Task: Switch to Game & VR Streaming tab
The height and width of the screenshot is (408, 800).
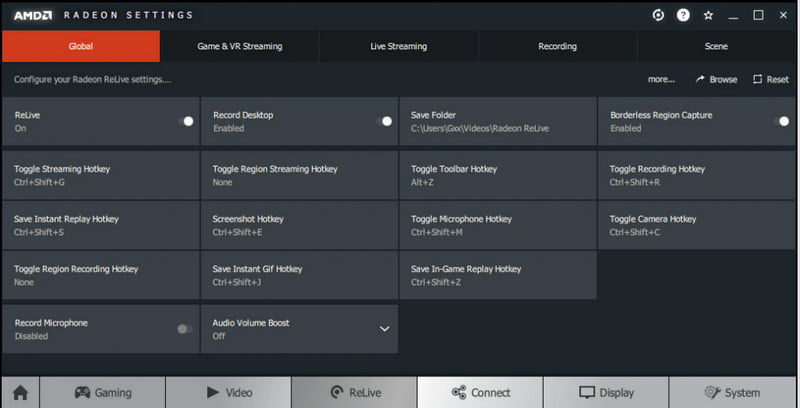Action: (240, 46)
